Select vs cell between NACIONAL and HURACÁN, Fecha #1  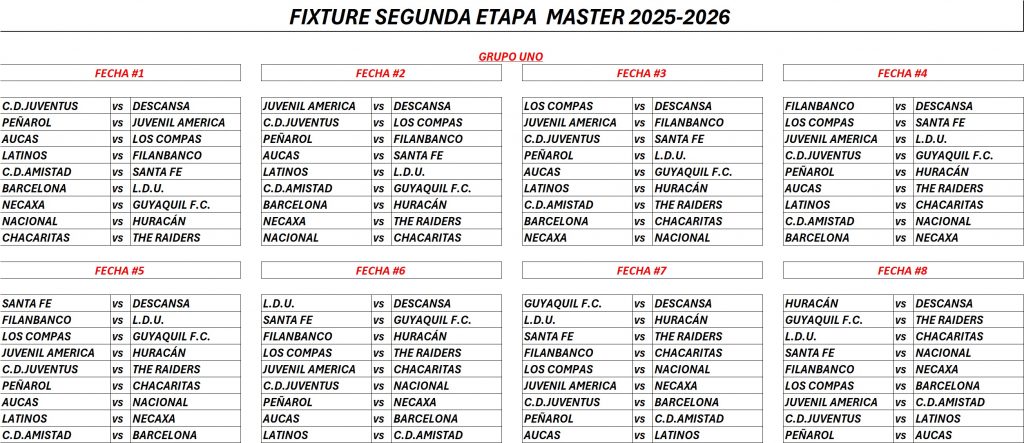[119, 222]
